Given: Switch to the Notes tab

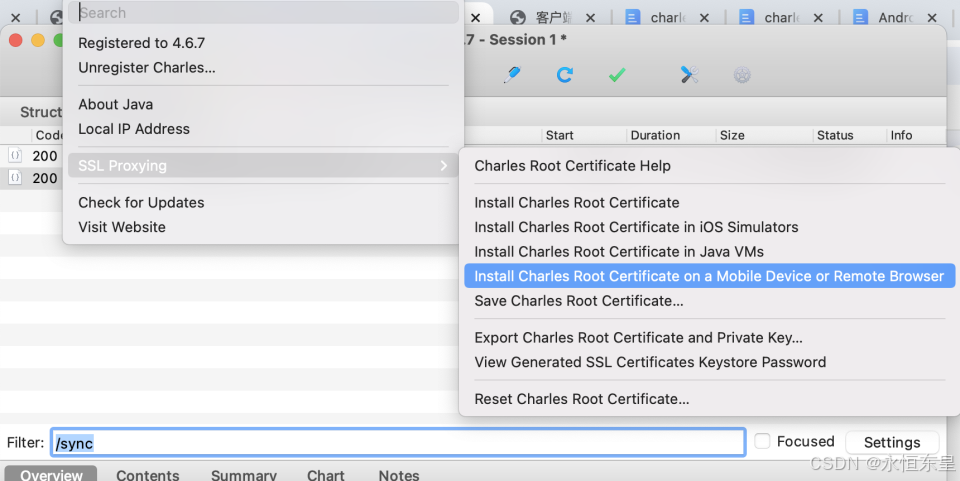Looking at the screenshot, I should coord(399,474).
